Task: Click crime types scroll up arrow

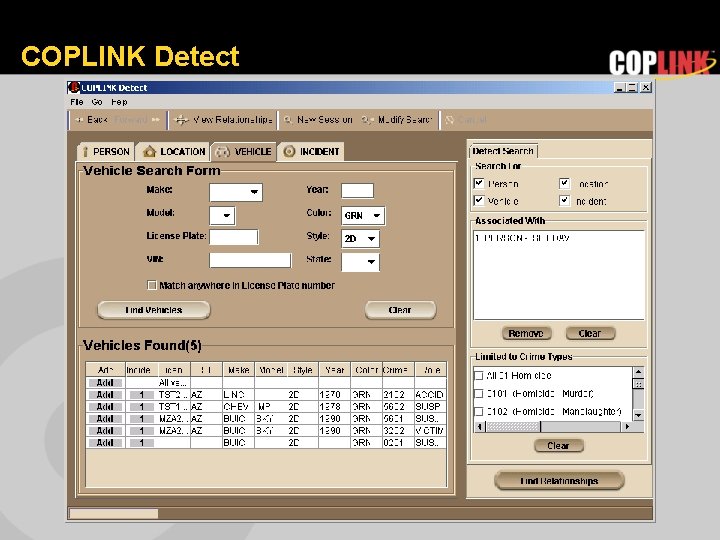Action: (x=638, y=371)
